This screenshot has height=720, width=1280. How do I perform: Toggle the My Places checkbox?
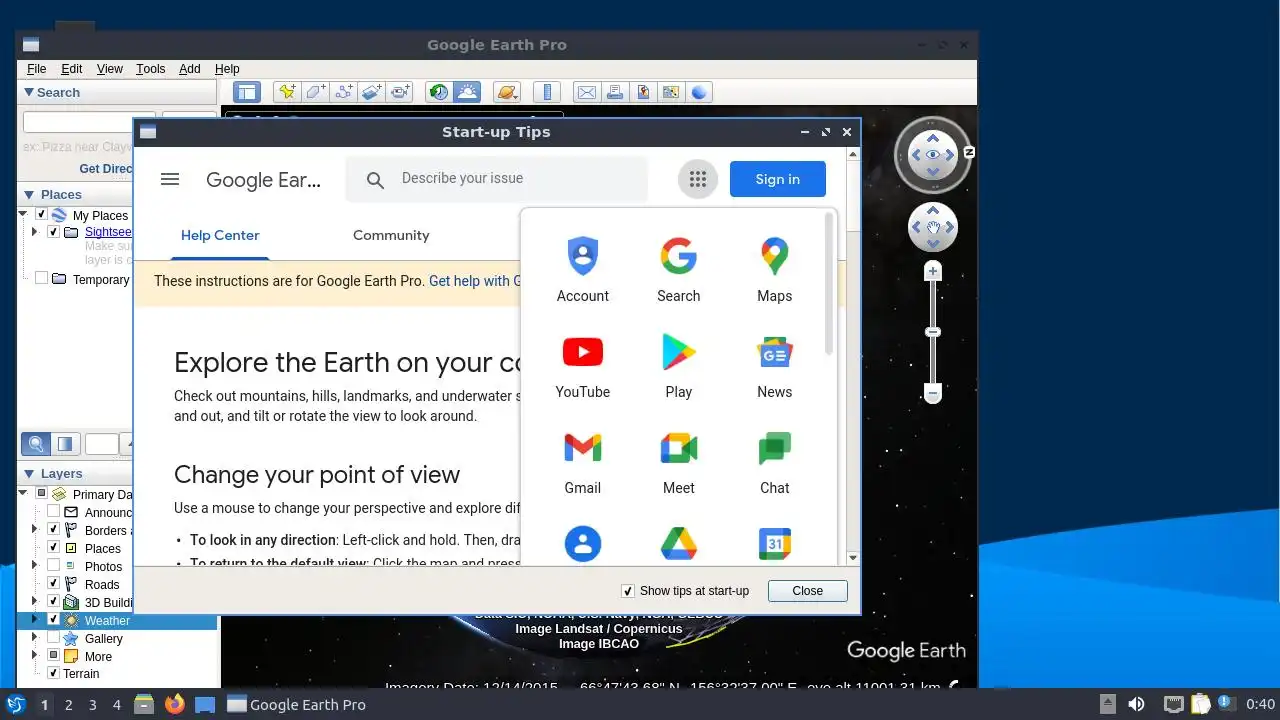tap(41, 215)
